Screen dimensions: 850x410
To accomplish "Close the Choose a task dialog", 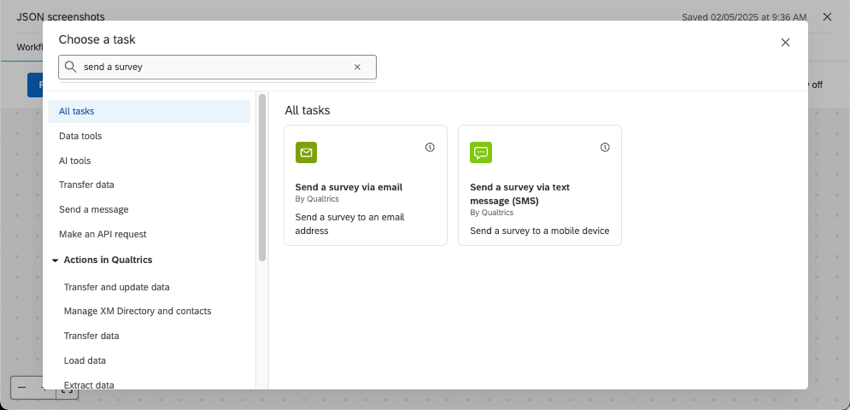I will [x=785, y=42].
